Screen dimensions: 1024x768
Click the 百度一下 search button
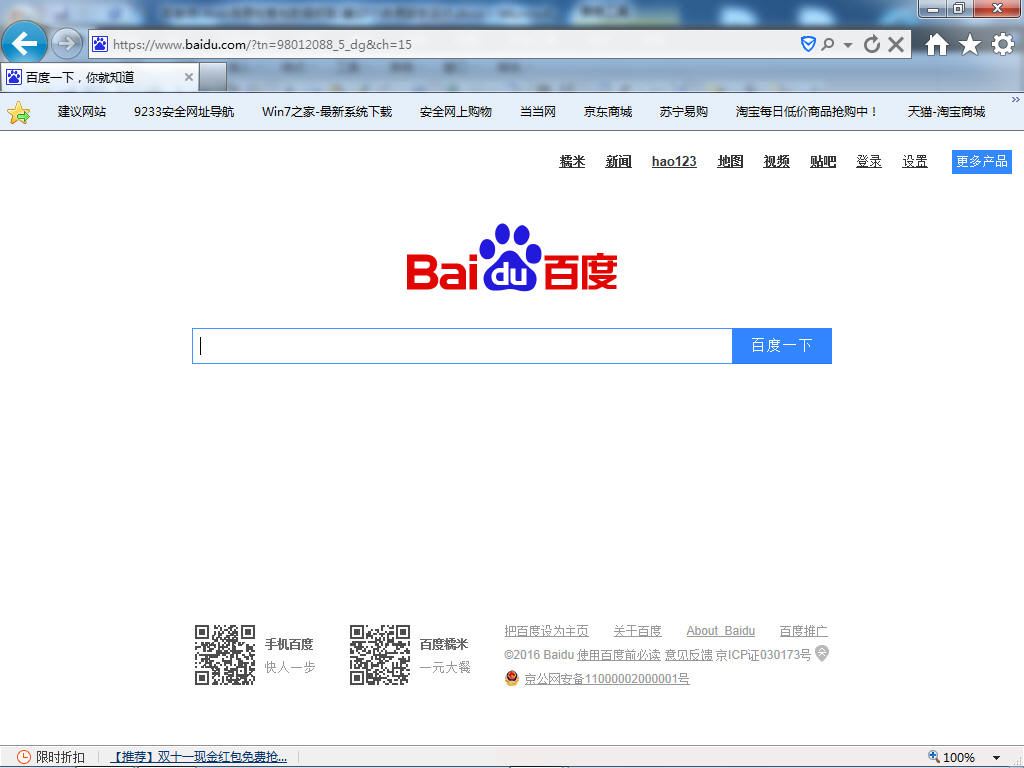tap(782, 345)
